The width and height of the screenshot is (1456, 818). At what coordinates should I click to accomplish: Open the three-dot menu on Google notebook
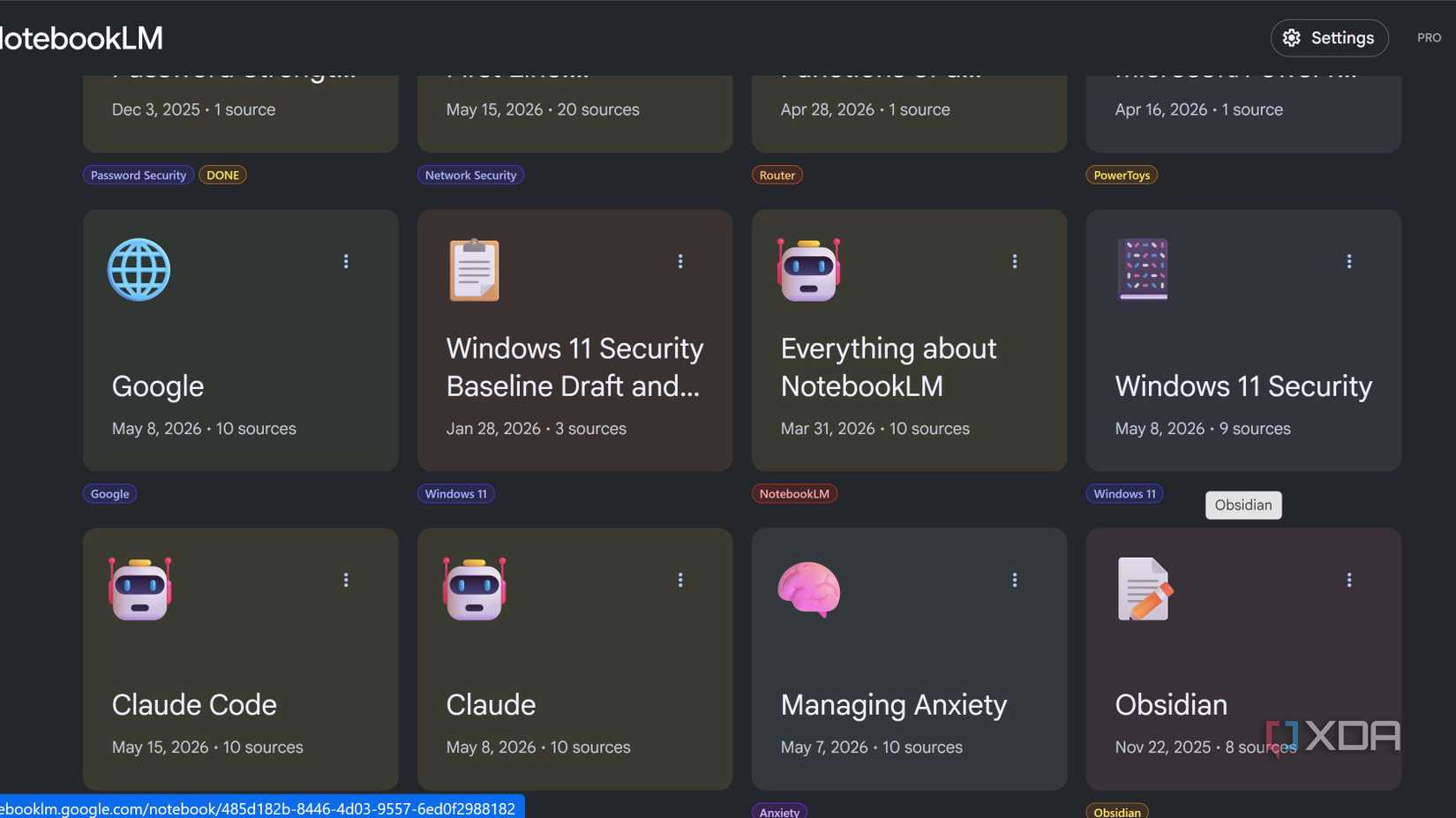(x=346, y=261)
